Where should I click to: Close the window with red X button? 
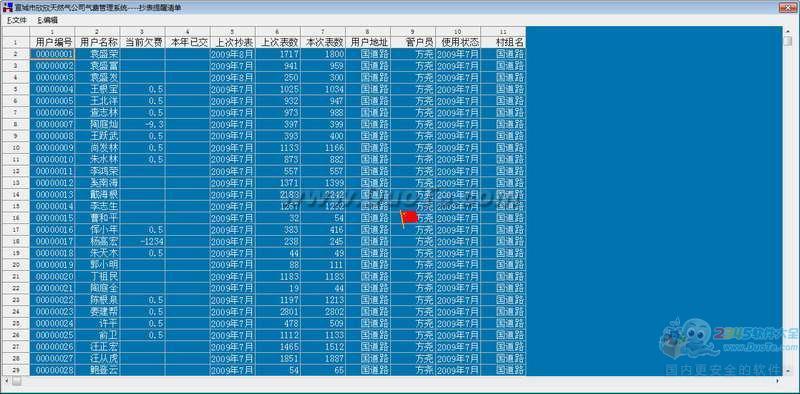(x=787, y=8)
